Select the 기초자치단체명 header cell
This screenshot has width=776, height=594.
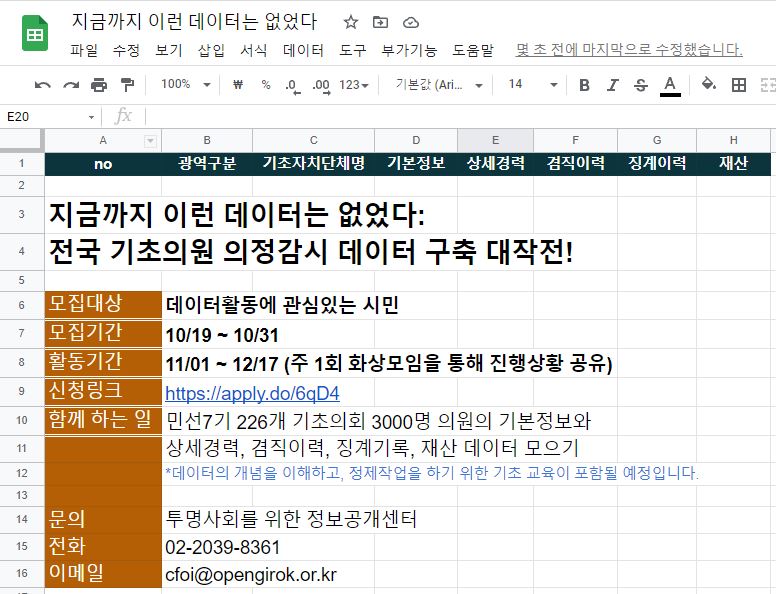pos(313,164)
